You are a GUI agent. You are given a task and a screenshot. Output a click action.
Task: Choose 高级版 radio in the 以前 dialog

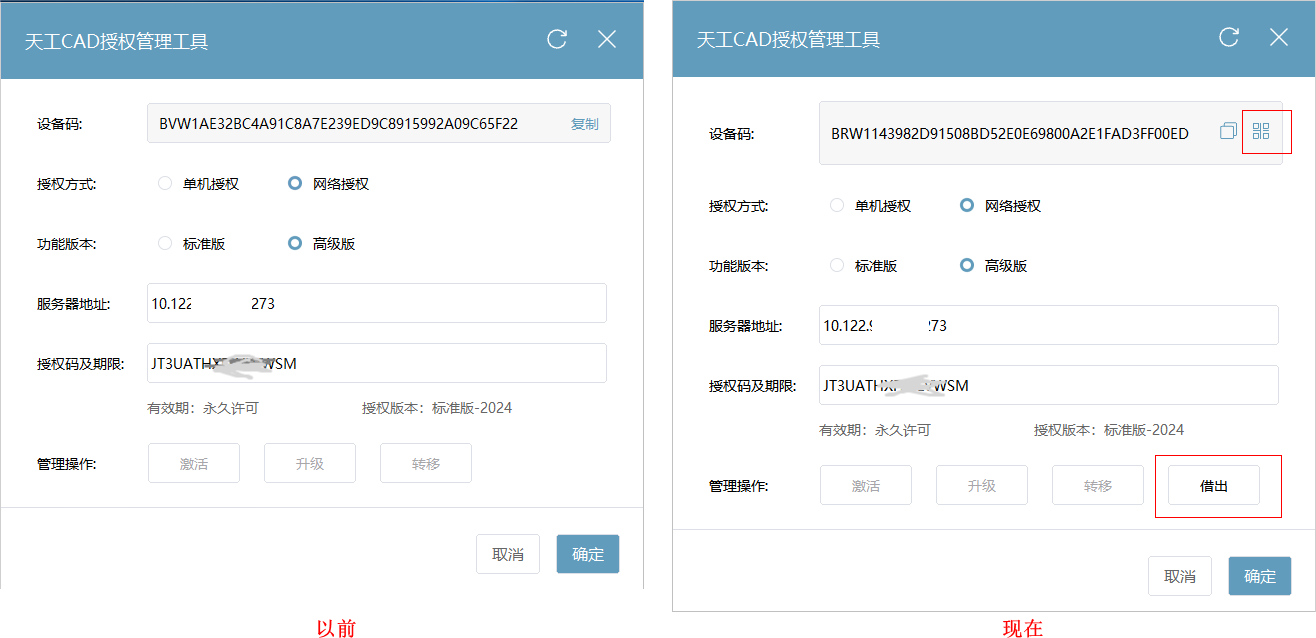click(x=295, y=243)
